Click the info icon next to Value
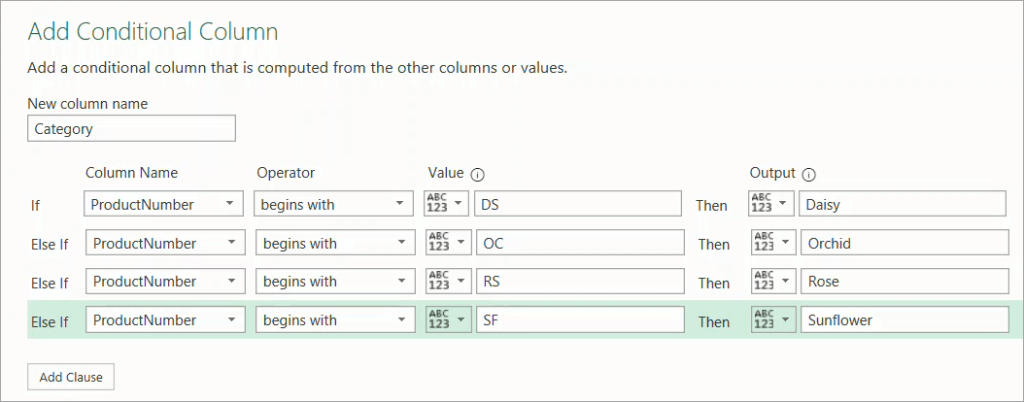 (478, 174)
